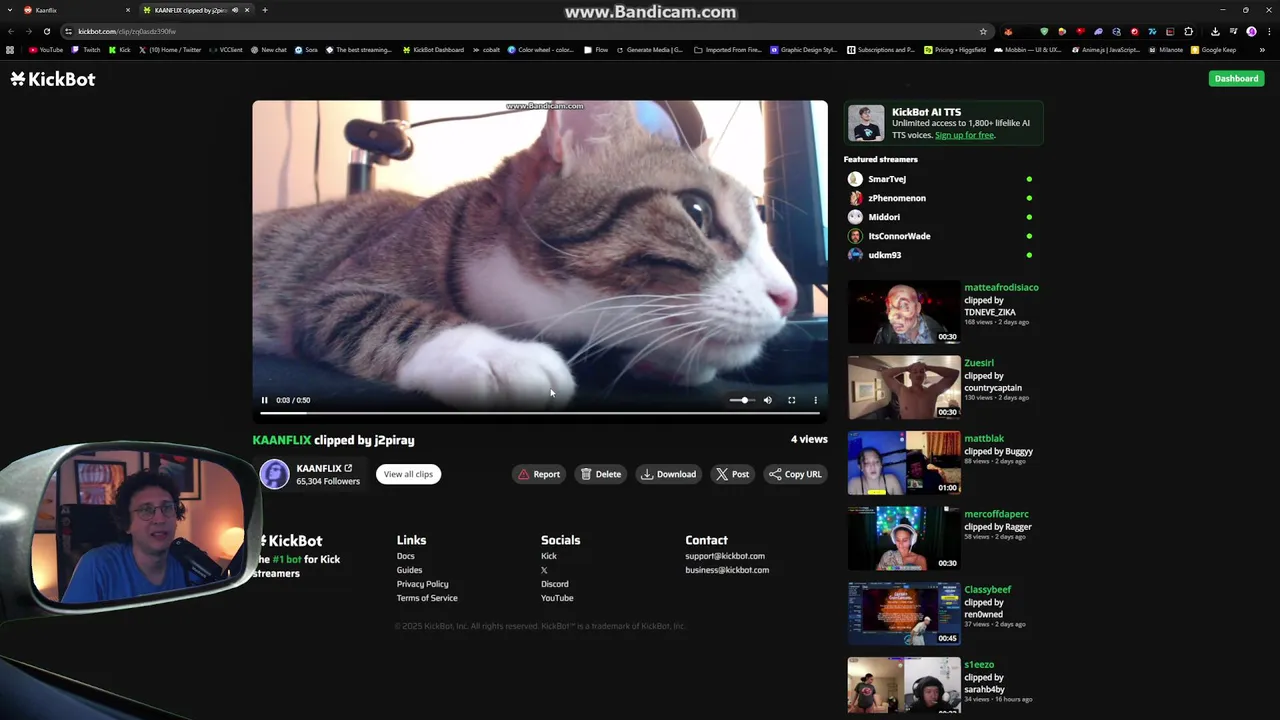Follow the Sign up for free link

[964, 135]
